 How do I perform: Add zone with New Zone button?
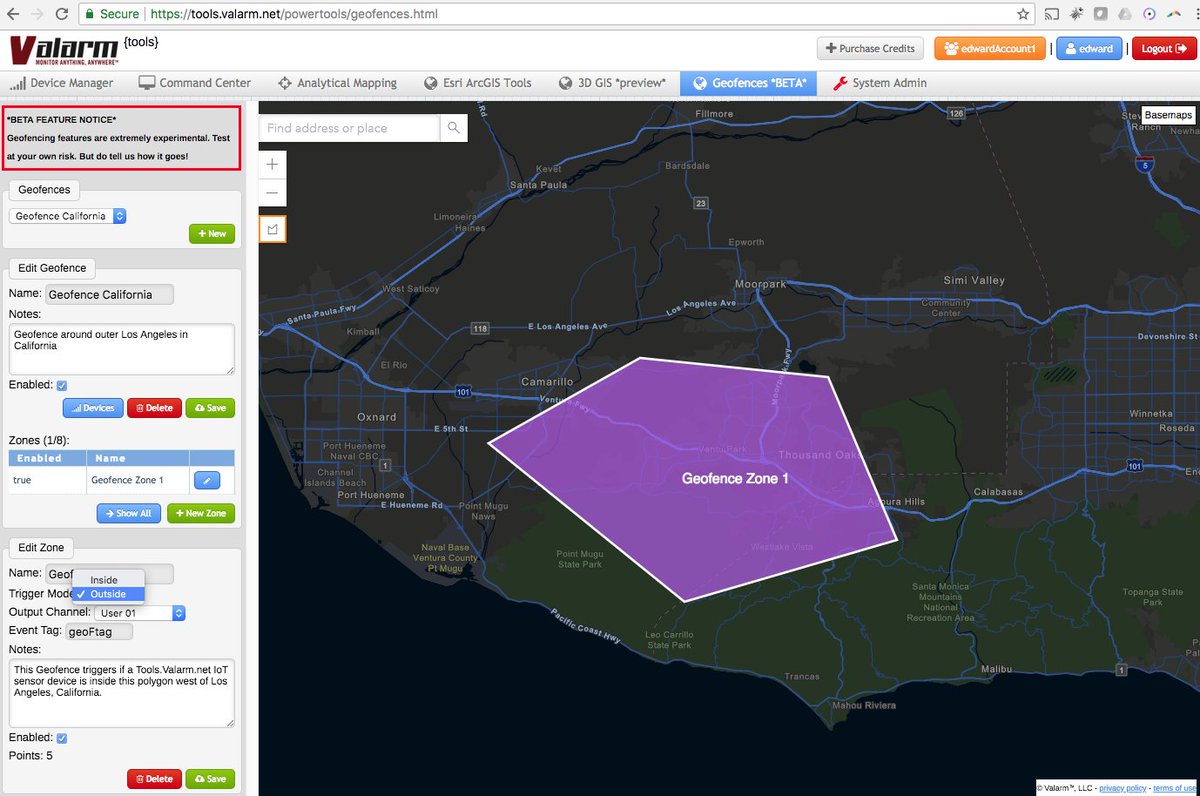click(x=200, y=513)
